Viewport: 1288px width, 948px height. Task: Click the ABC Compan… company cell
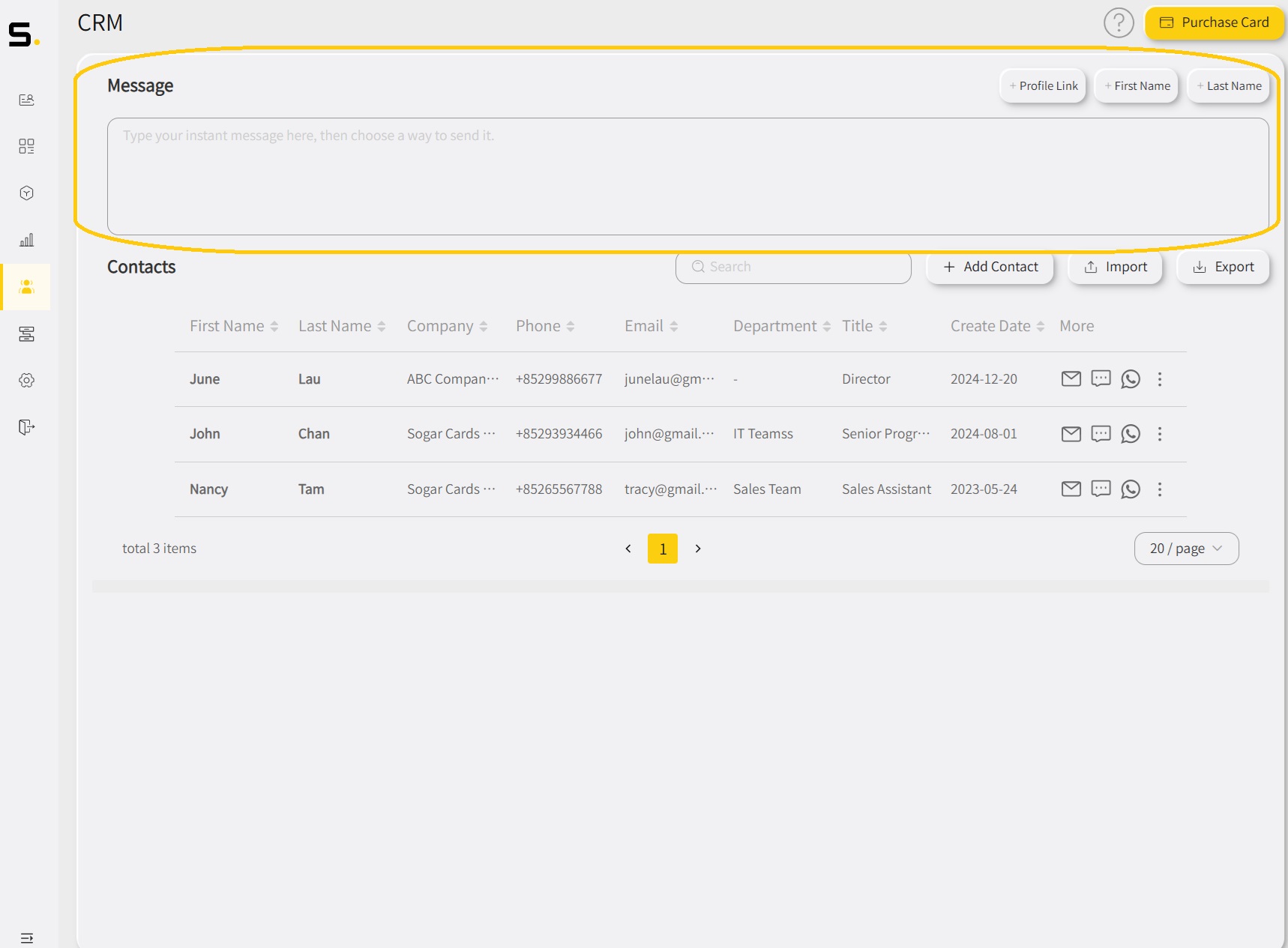[x=453, y=379]
